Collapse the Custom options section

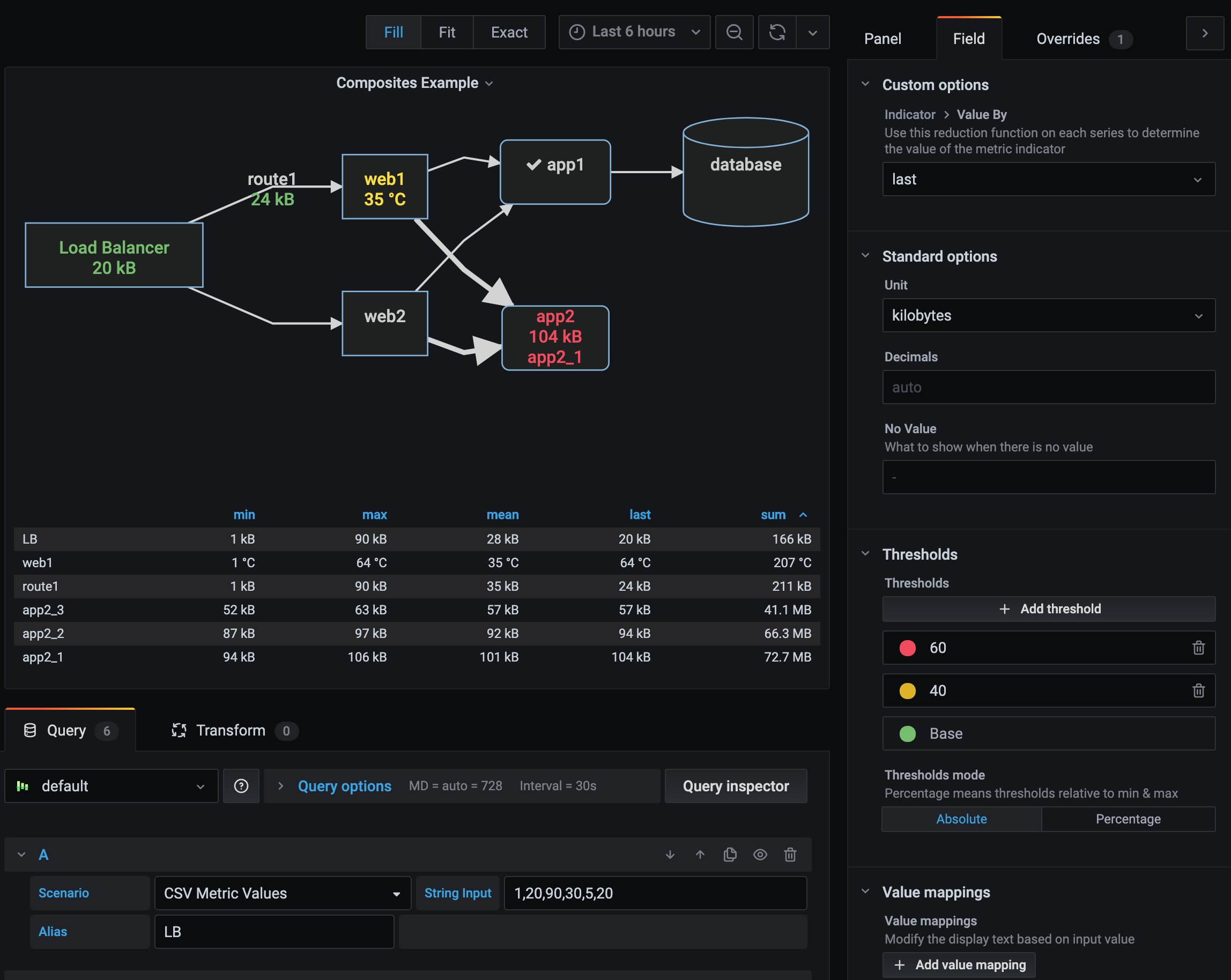click(865, 85)
